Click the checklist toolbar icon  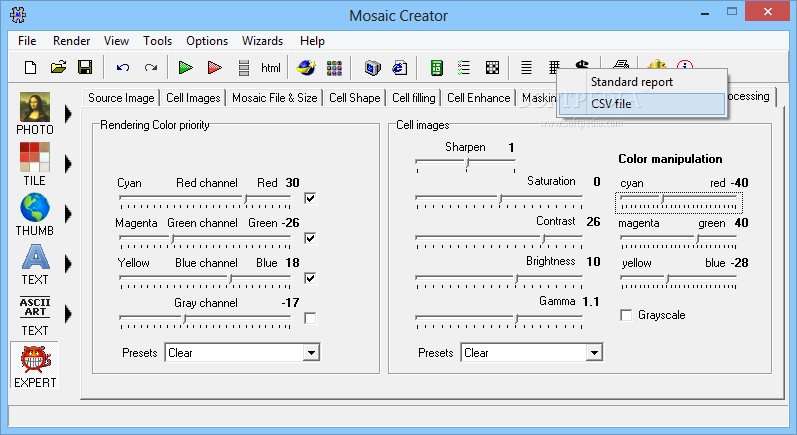[464, 68]
